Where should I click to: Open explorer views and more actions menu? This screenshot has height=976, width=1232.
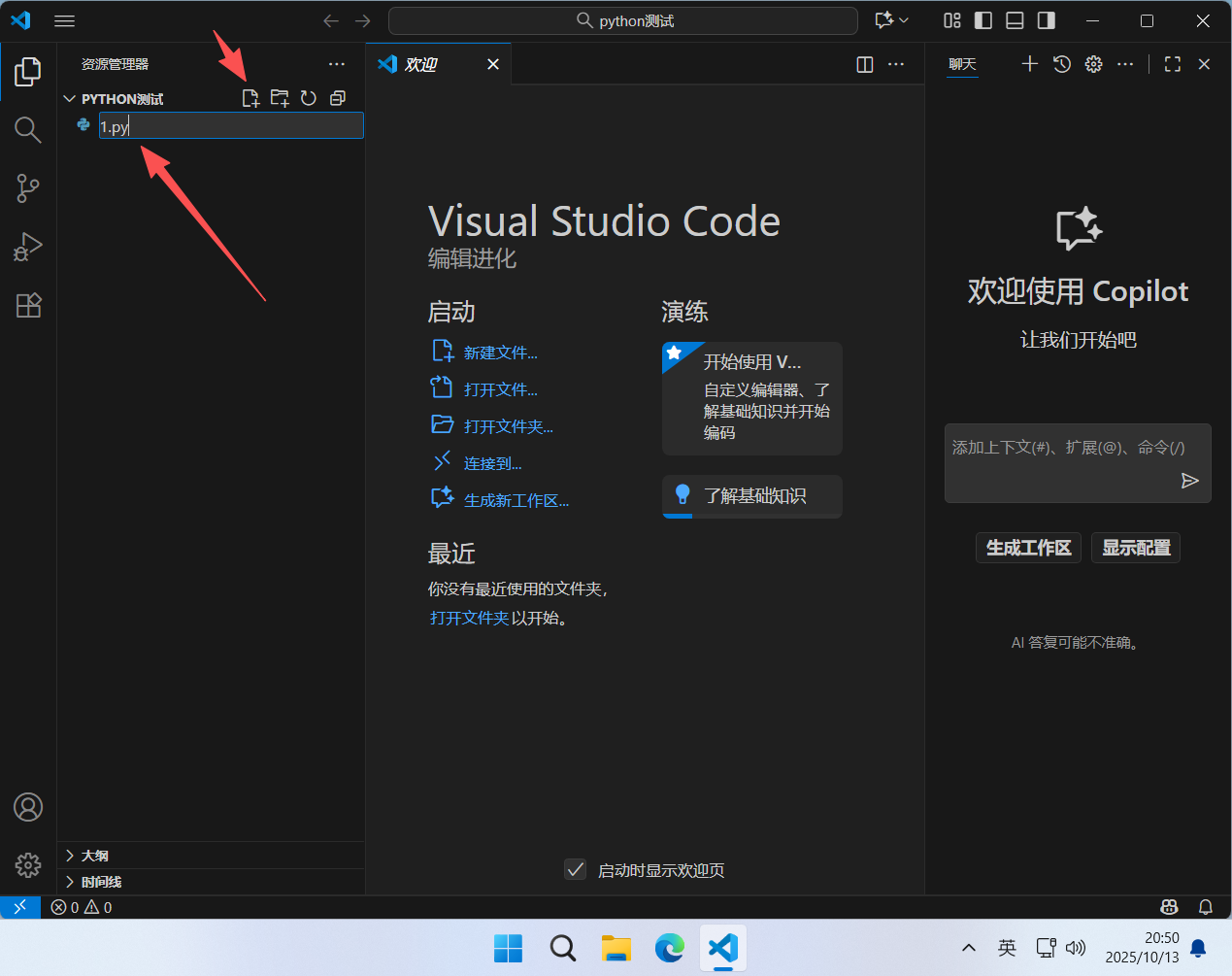pyautogui.click(x=337, y=64)
